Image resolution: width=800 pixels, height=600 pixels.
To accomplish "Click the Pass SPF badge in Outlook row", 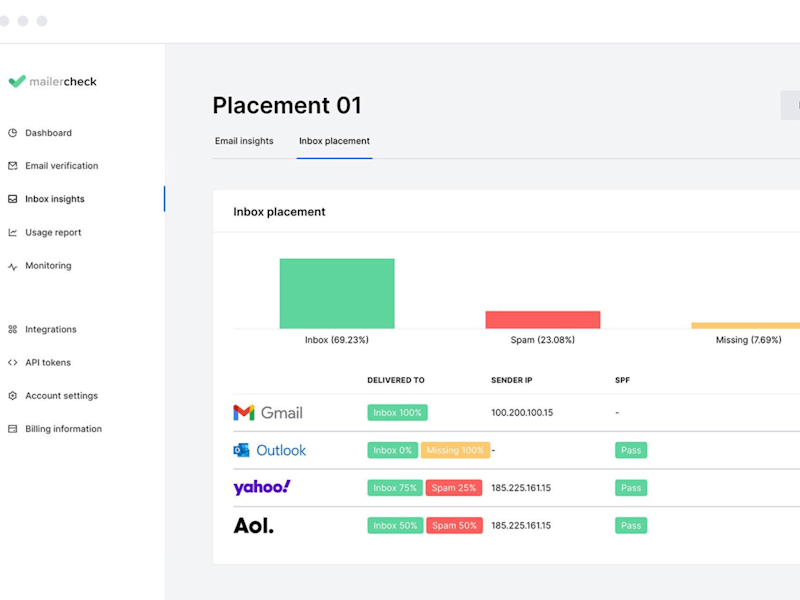I will 631,450.
